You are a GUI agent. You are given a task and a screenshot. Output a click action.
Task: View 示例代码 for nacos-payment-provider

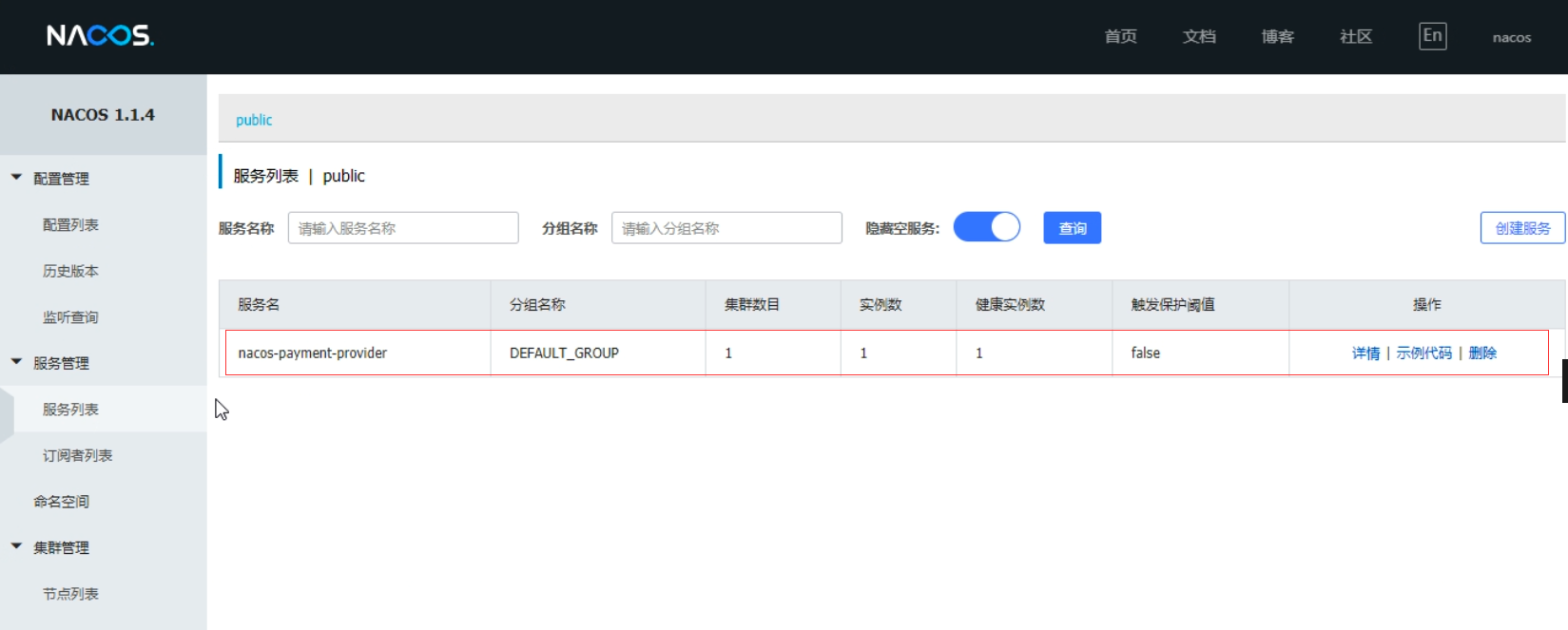pyautogui.click(x=1423, y=353)
